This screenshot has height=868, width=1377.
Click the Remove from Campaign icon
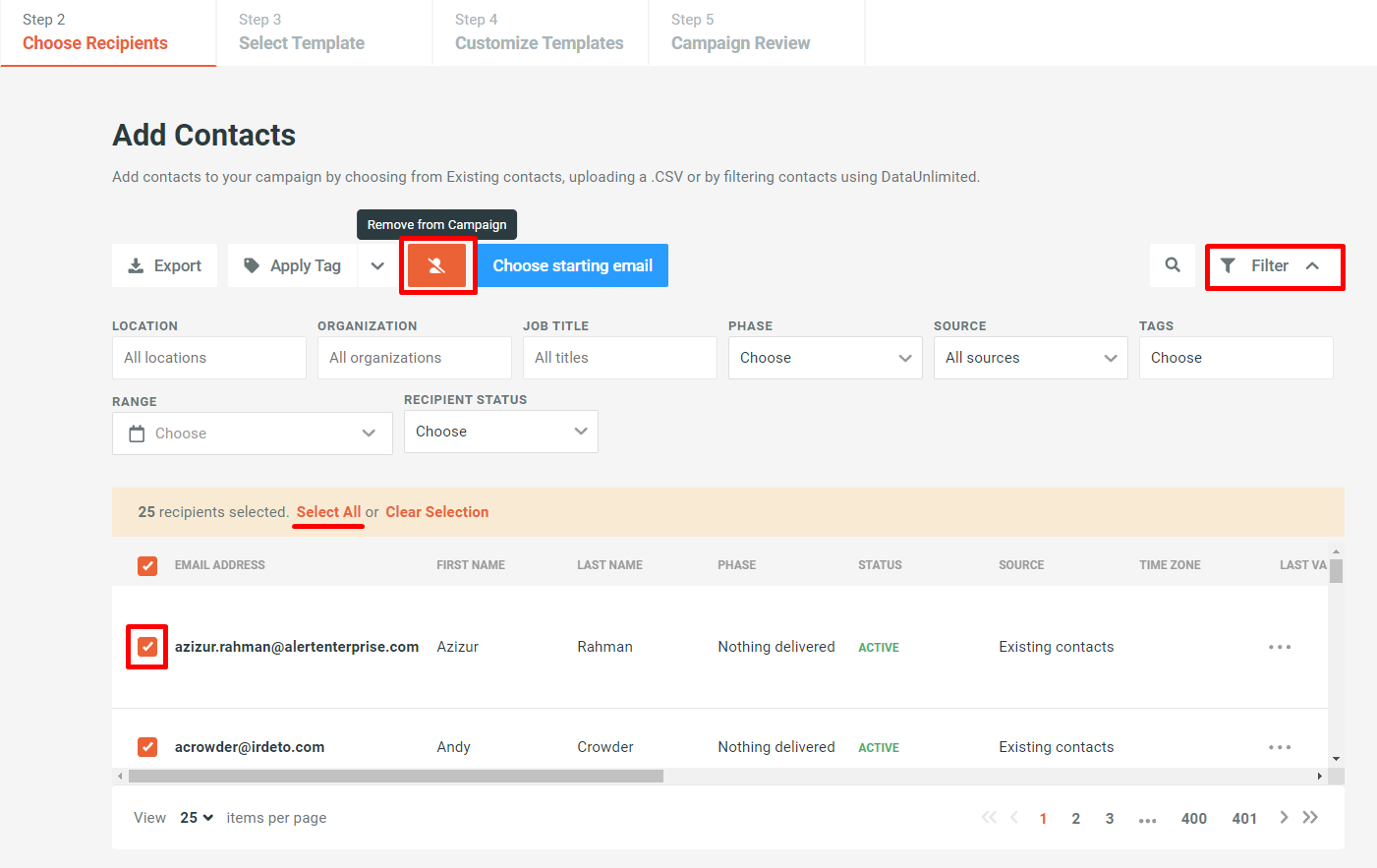437,264
